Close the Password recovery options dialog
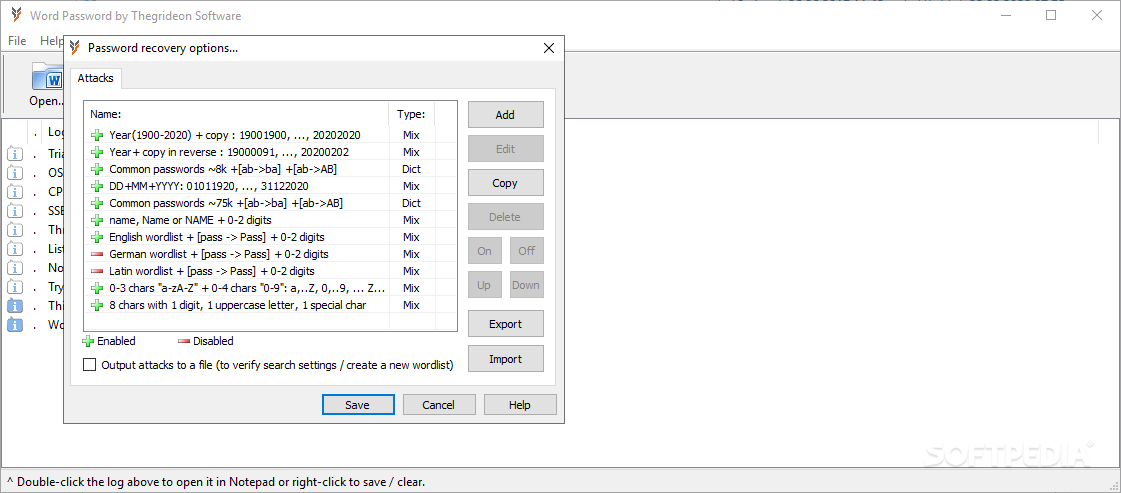The width and height of the screenshot is (1121, 493). (549, 48)
